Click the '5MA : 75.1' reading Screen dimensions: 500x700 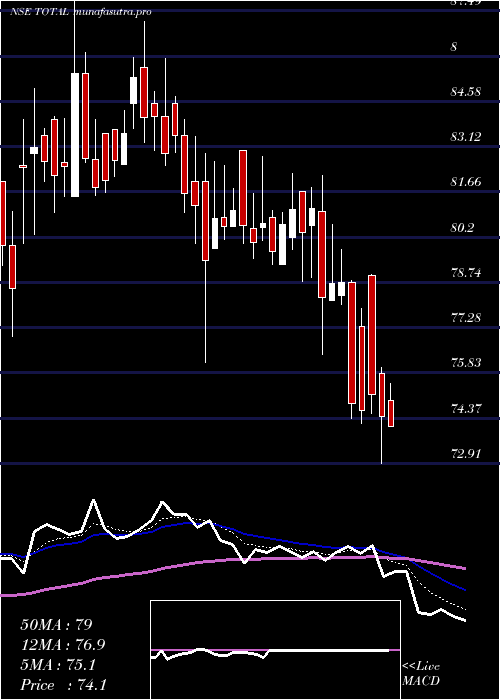click(58, 665)
